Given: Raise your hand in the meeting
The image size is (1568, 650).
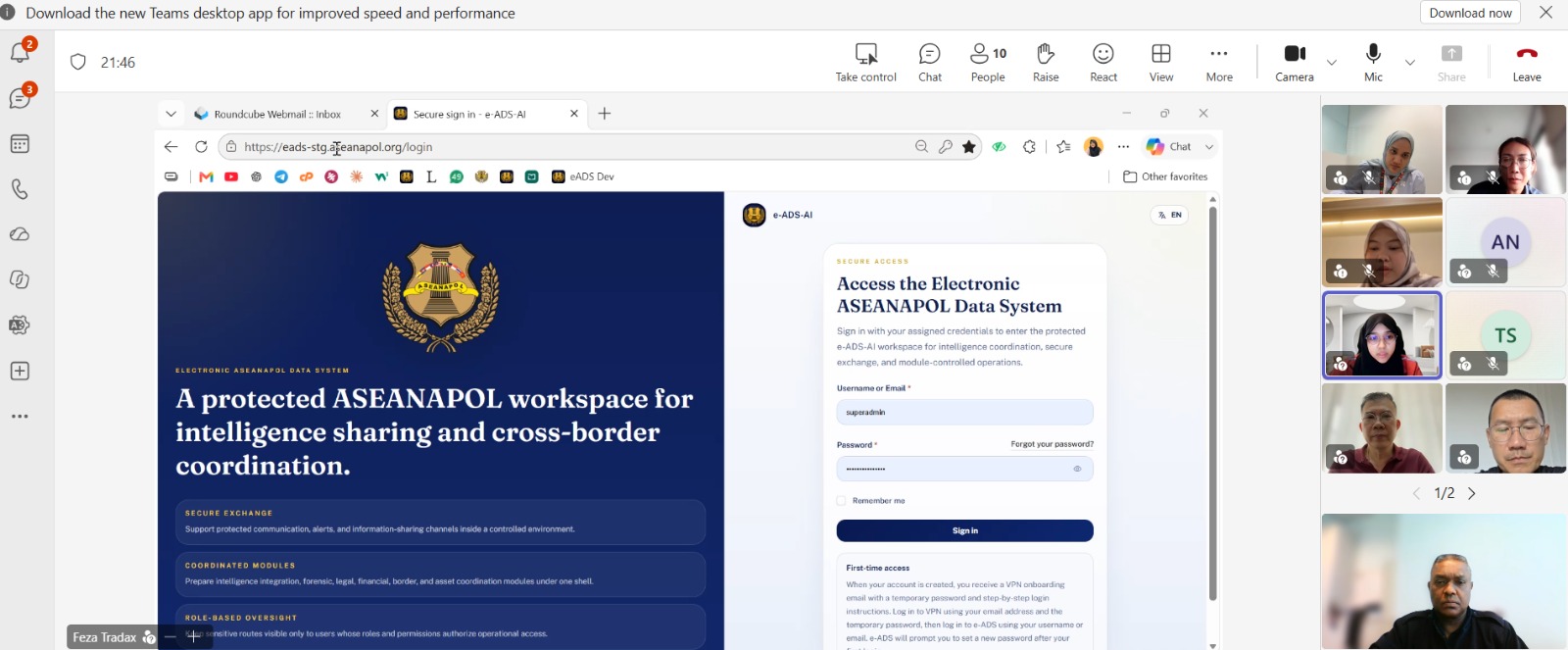Looking at the screenshot, I should (x=1046, y=63).
